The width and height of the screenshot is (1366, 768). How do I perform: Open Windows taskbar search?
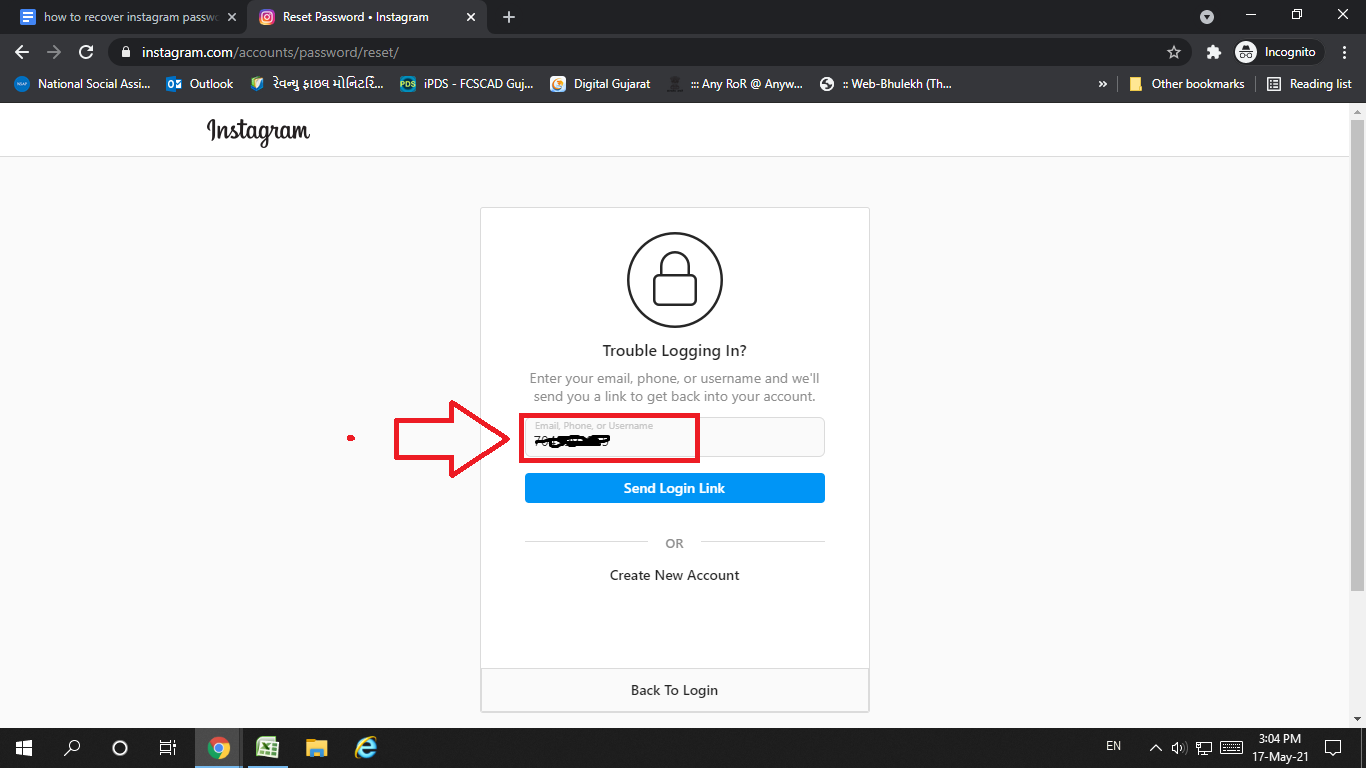[x=72, y=747]
